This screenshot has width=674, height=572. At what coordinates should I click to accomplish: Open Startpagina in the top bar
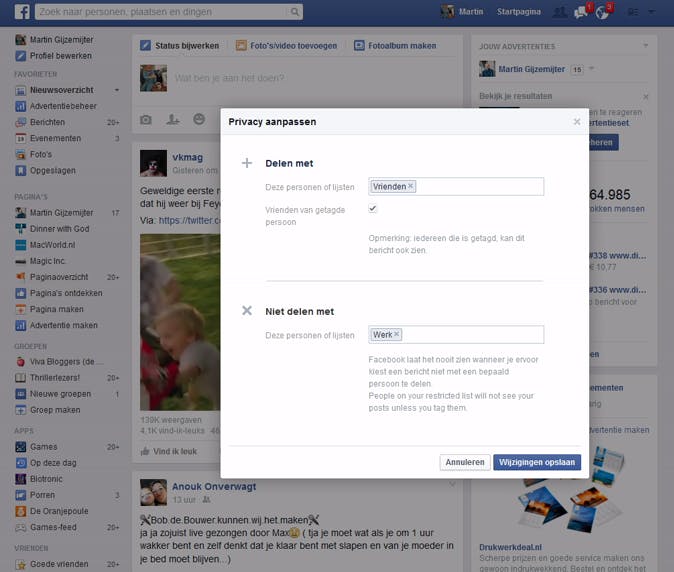click(x=519, y=12)
